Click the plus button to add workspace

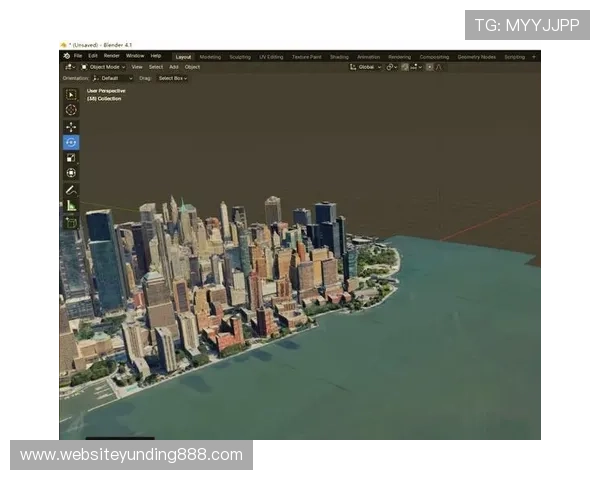click(x=534, y=57)
